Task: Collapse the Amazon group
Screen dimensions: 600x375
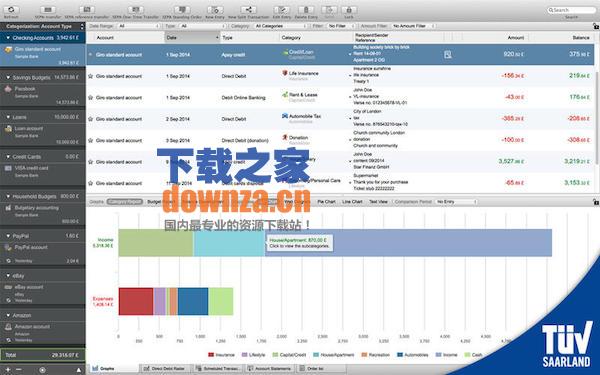Action: pyautogui.click(x=8, y=315)
